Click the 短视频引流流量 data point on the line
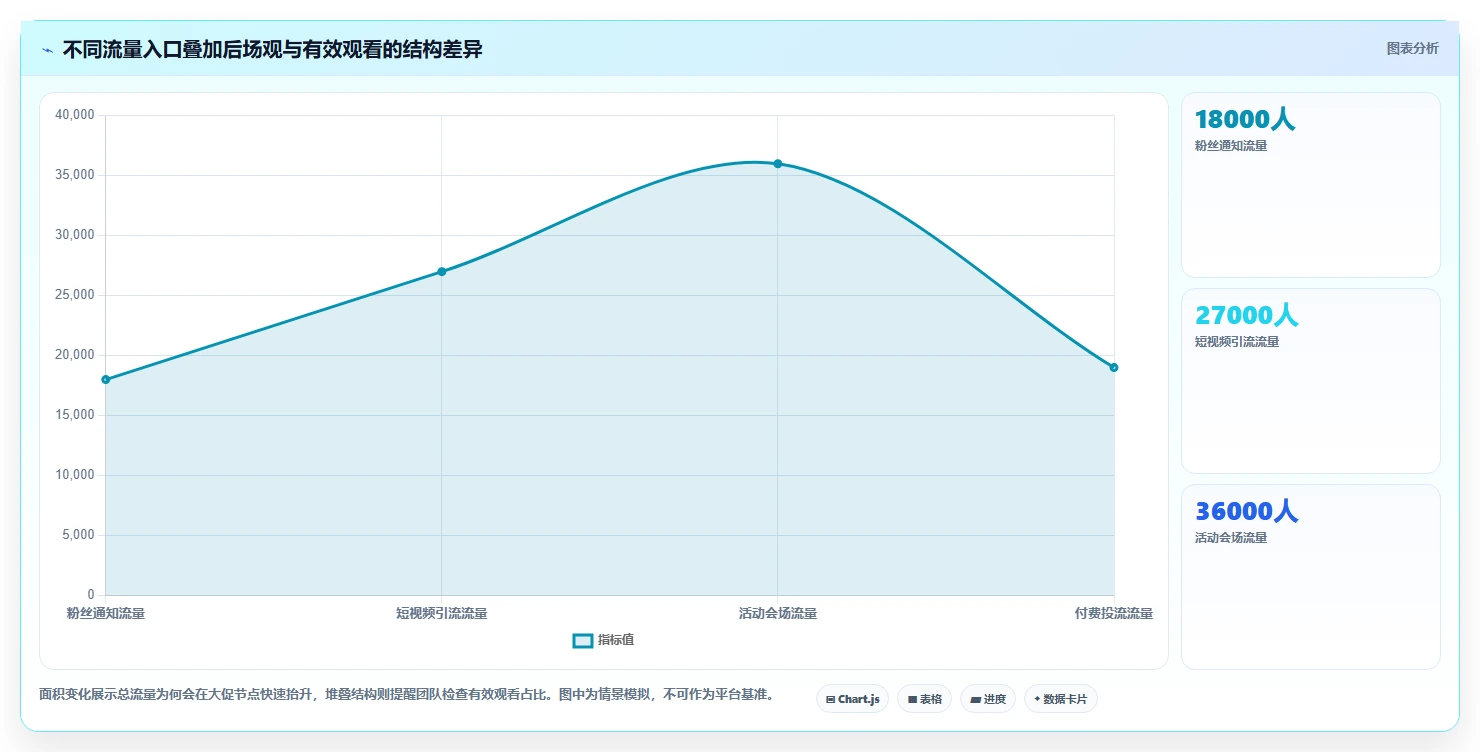The height and width of the screenshot is (752, 1480). pyautogui.click(x=442, y=271)
